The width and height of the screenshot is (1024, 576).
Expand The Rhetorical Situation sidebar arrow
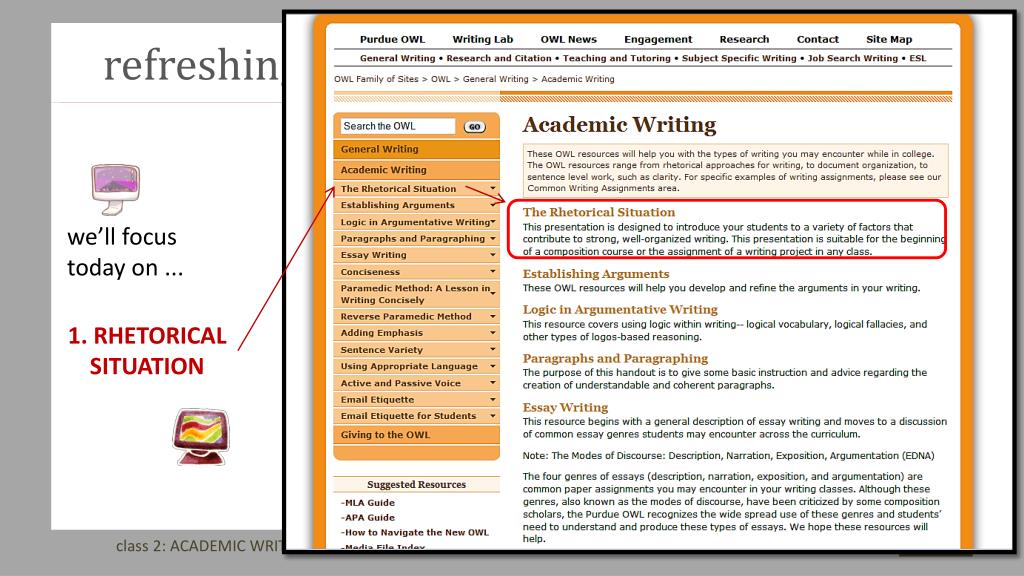pyautogui.click(x=493, y=188)
